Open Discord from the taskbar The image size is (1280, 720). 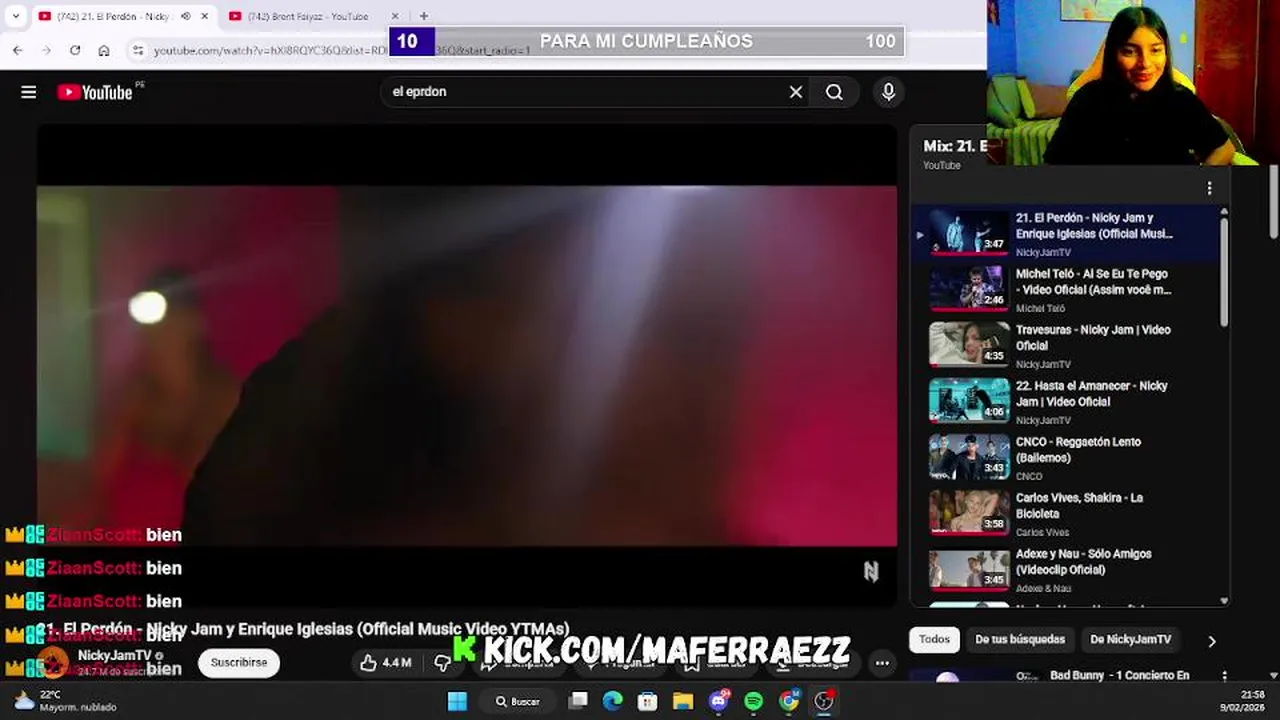click(x=718, y=701)
